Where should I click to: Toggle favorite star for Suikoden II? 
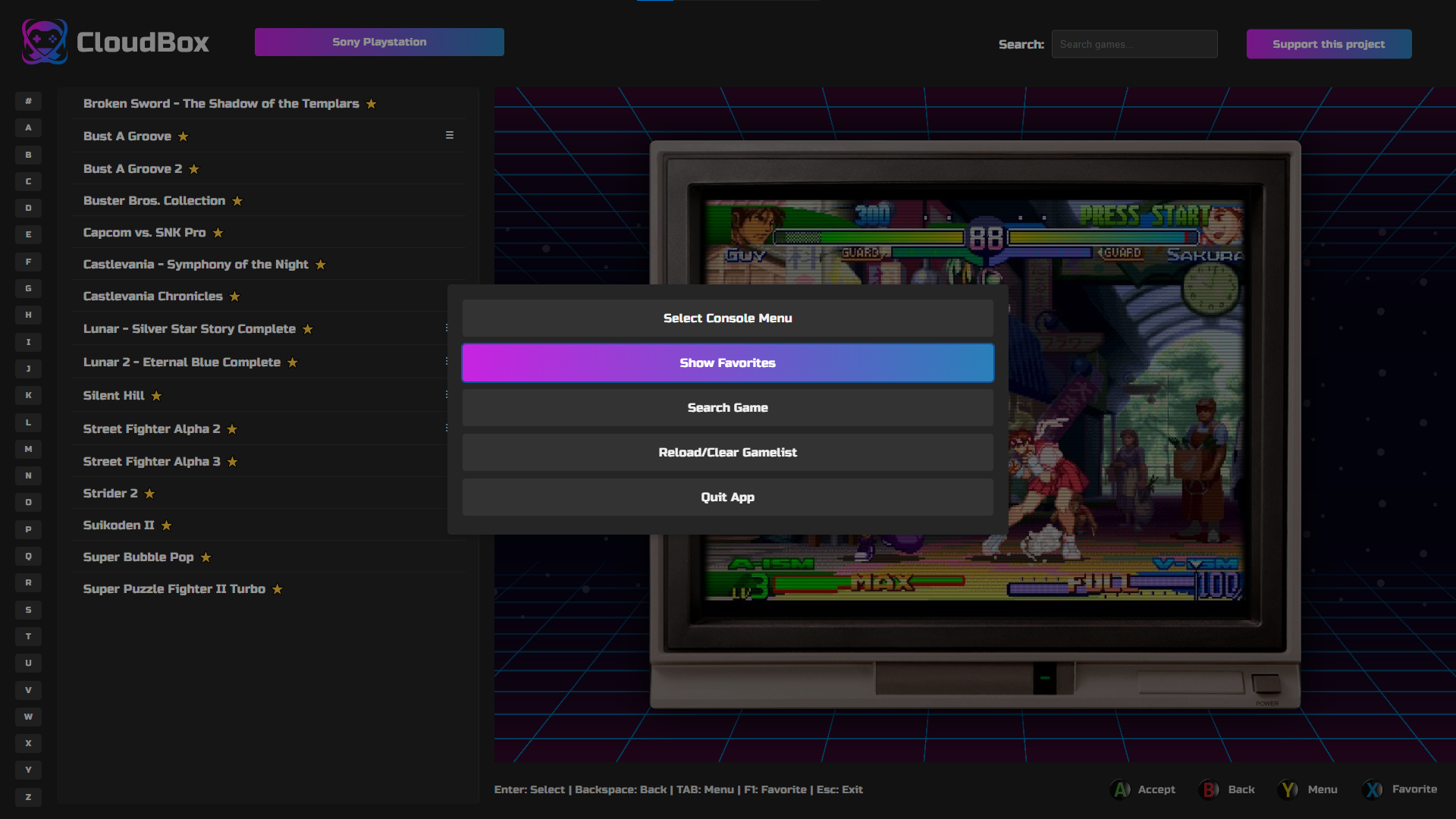167,526
